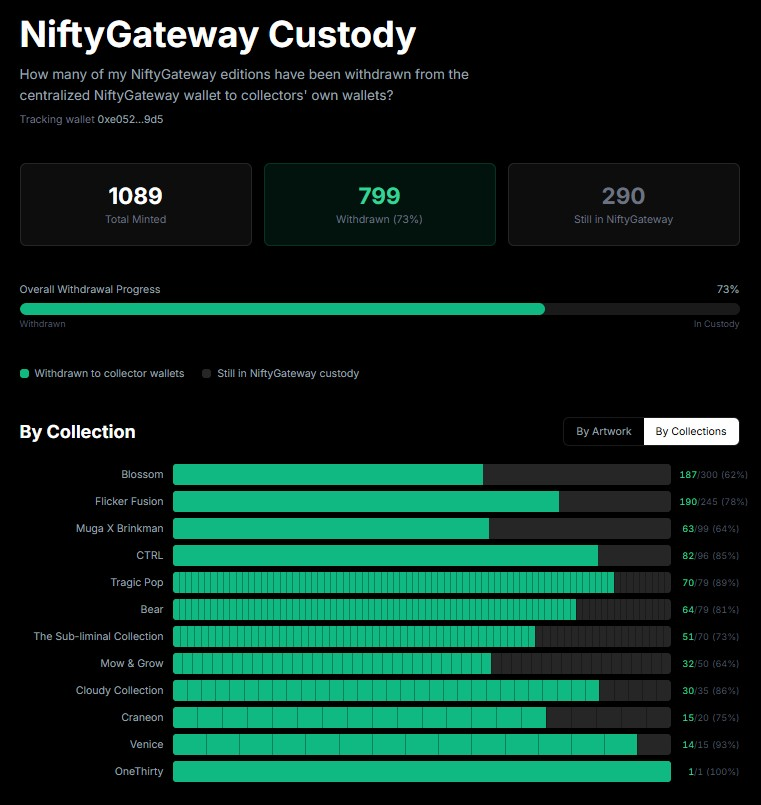Click the 73% overall progress value
761x805 pixels.
pos(728,289)
